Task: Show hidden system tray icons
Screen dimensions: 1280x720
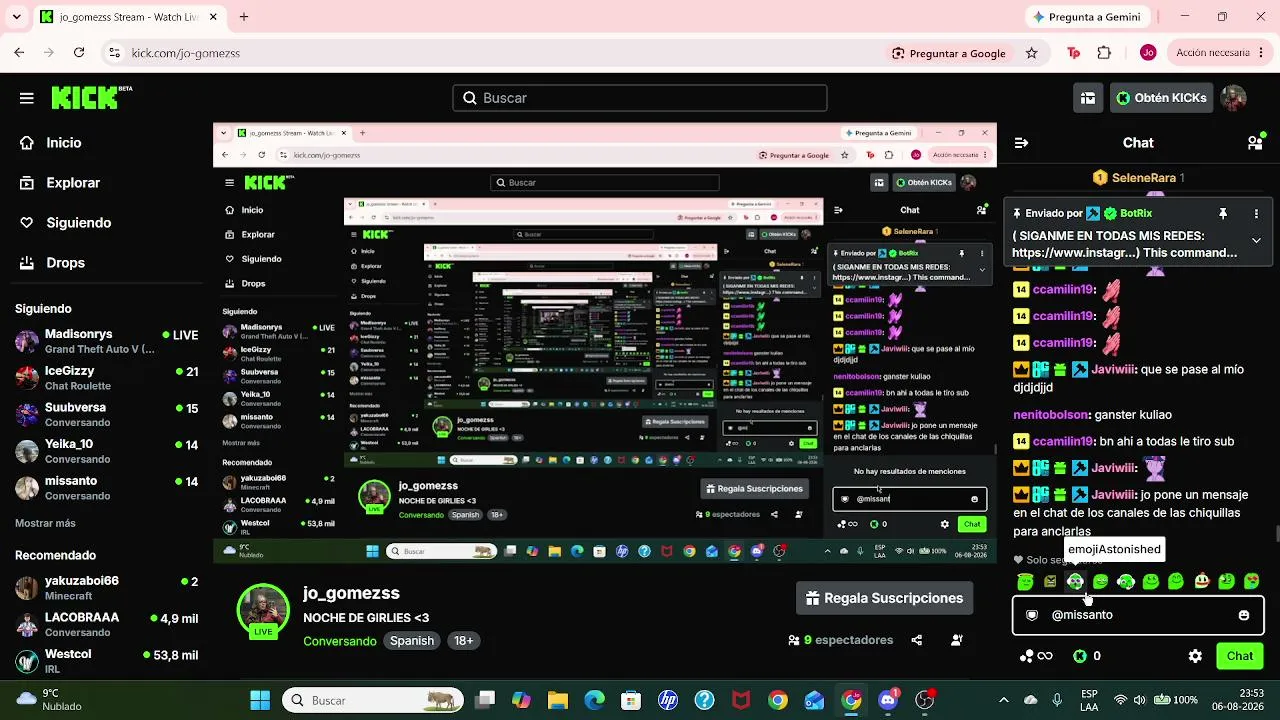Action: 1004,700
